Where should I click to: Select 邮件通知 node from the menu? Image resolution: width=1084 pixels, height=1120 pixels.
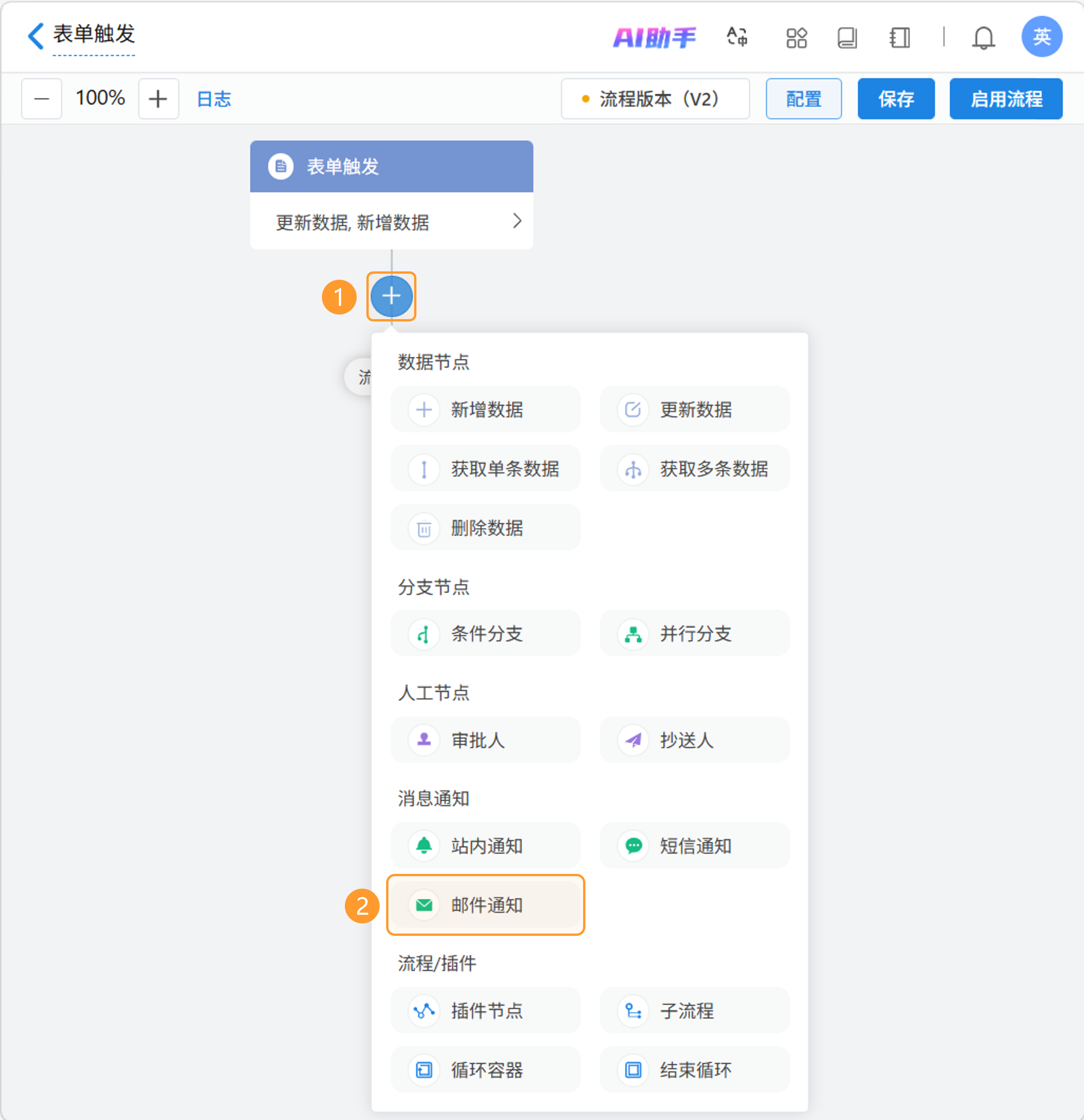pyautogui.click(x=485, y=905)
